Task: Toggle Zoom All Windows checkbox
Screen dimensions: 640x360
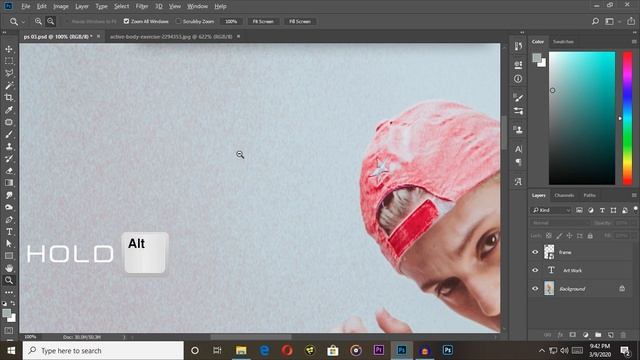Action: pos(127,21)
